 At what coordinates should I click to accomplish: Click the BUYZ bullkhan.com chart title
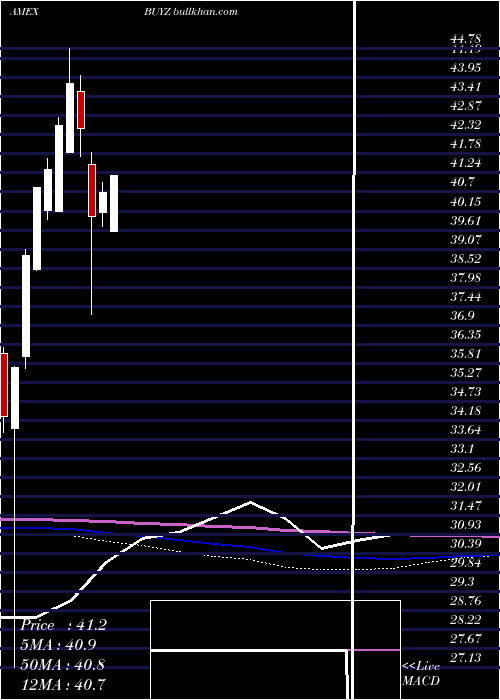[191, 12]
